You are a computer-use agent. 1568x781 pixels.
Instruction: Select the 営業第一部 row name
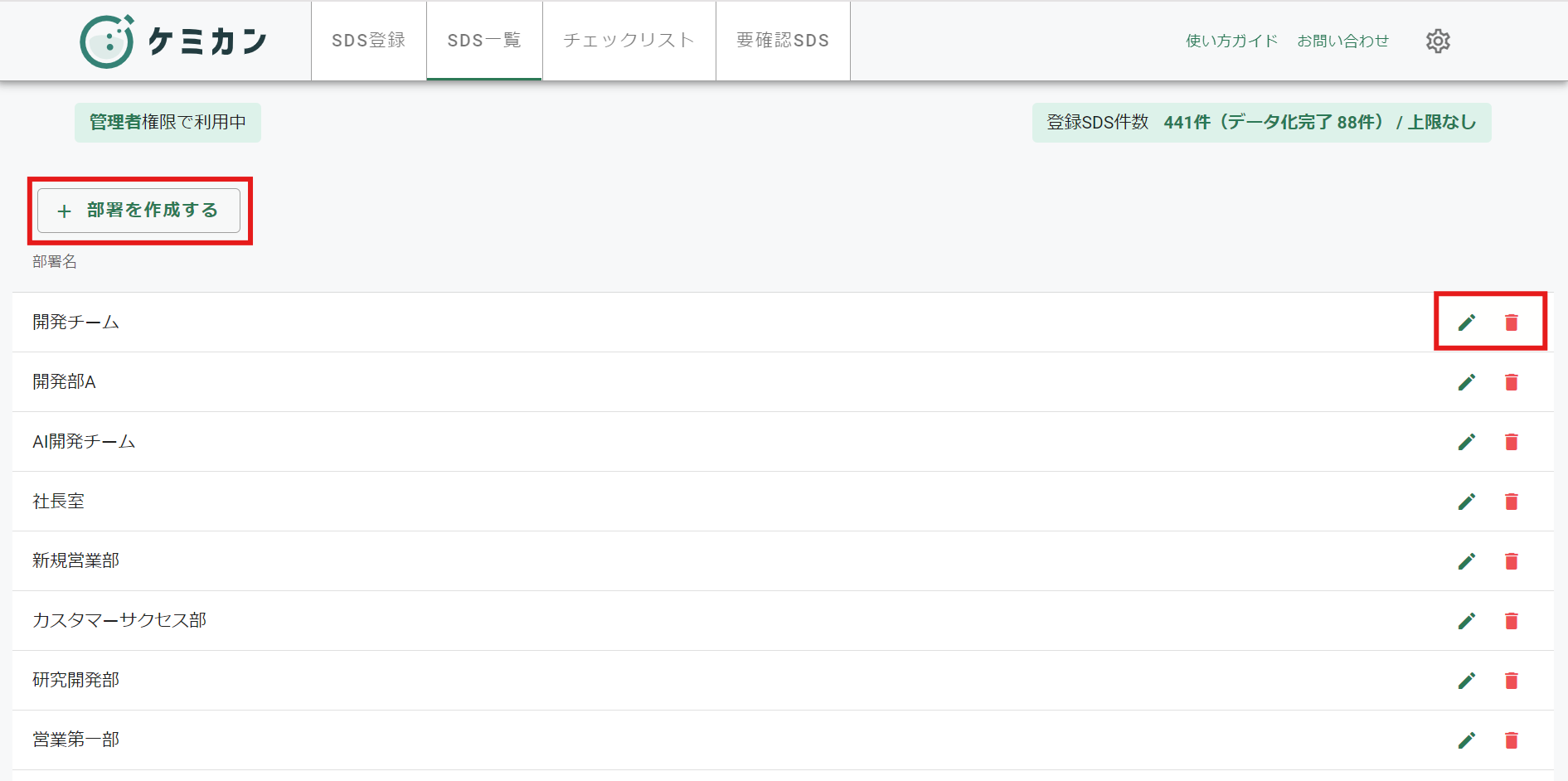point(76,740)
